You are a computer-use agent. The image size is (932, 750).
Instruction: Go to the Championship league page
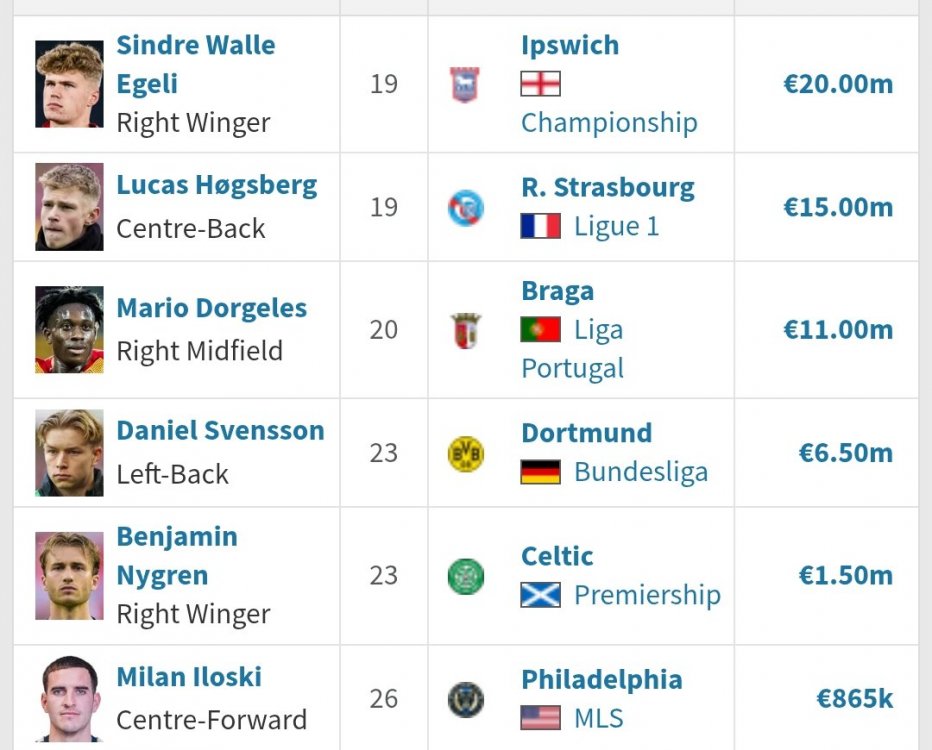pos(608,123)
